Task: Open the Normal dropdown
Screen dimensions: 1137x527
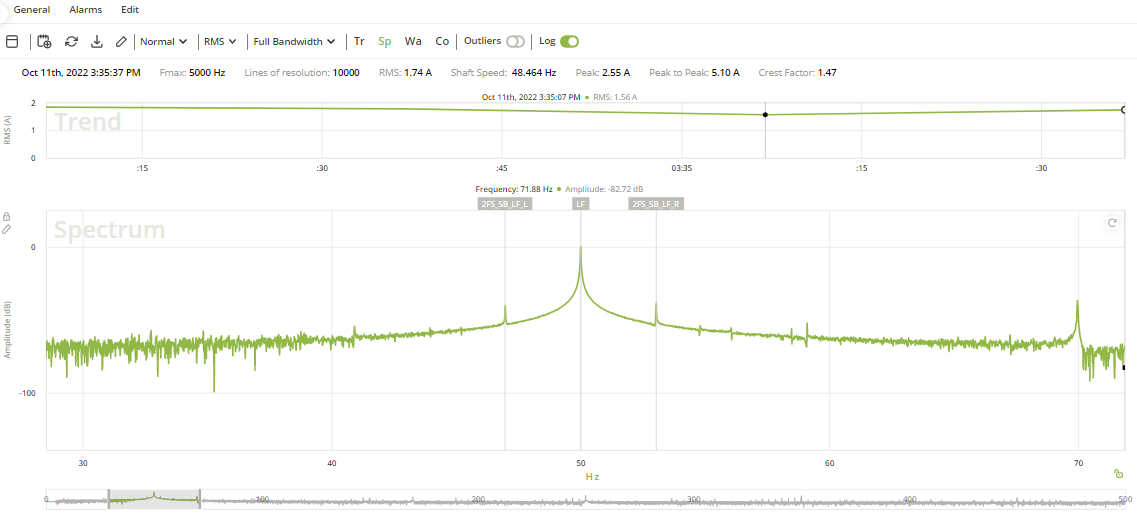Action: tap(164, 42)
